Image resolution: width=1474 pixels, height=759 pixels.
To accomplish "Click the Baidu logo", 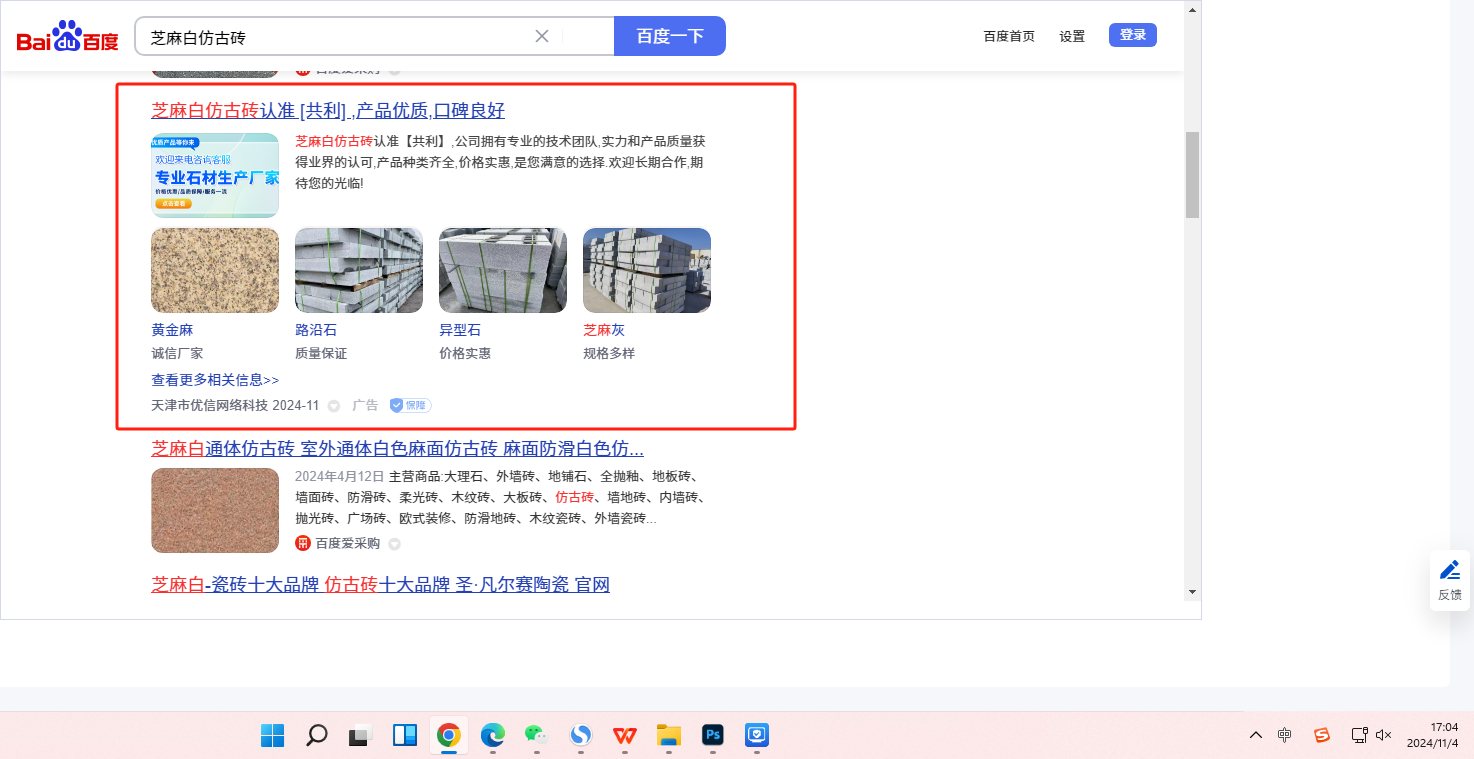I will pyautogui.click(x=67, y=36).
